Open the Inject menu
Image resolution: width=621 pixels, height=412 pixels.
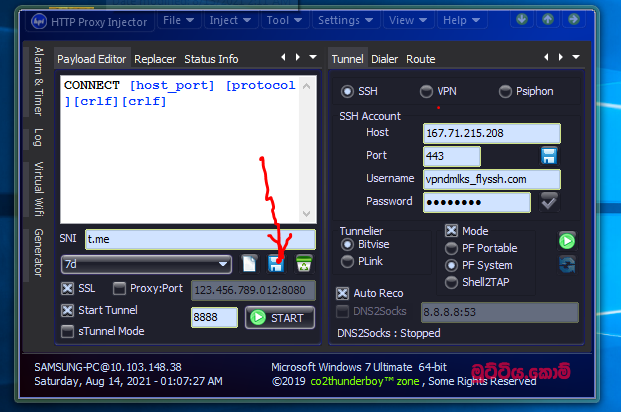[x=230, y=20]
